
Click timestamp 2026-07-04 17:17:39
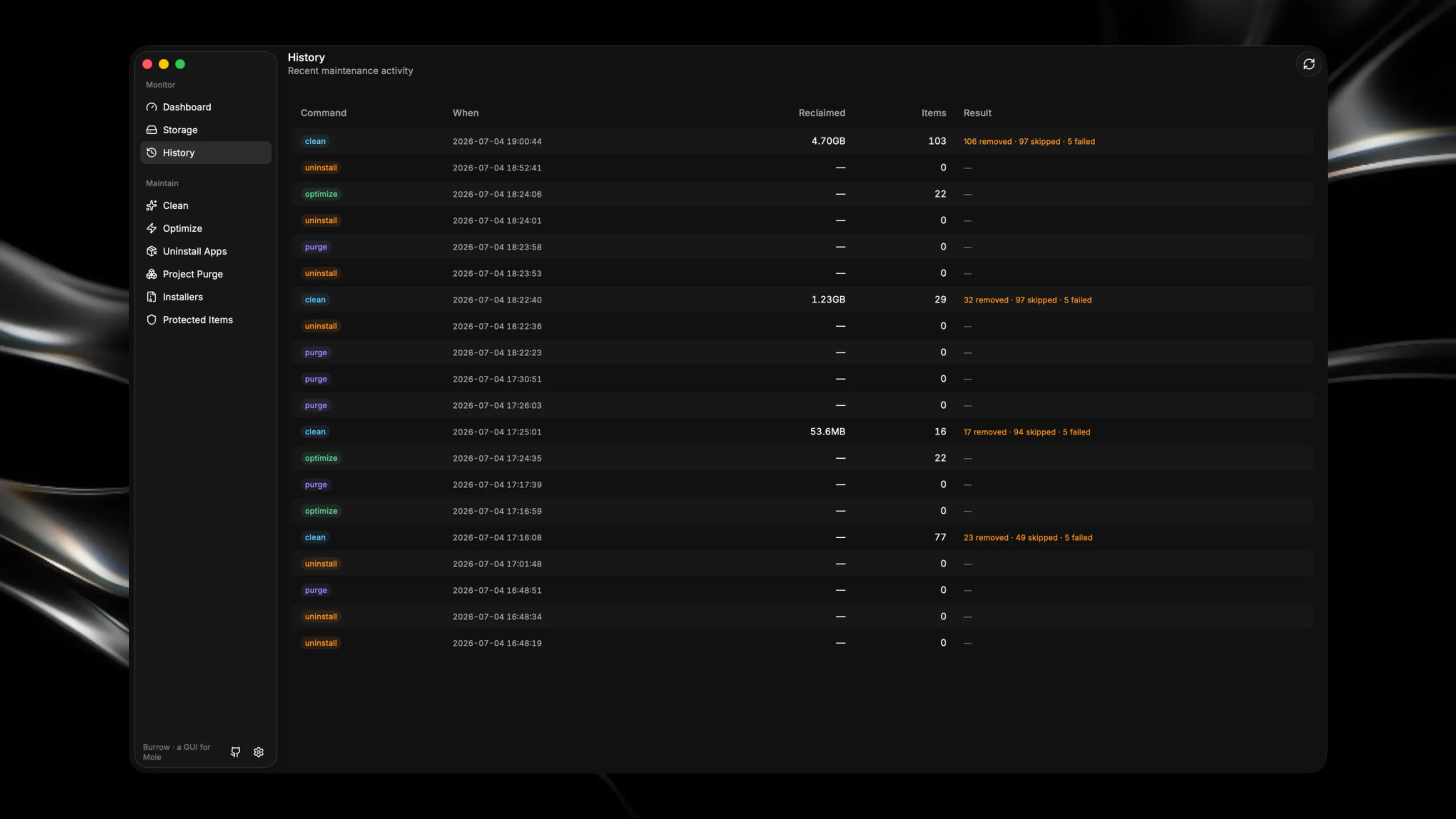497,485
